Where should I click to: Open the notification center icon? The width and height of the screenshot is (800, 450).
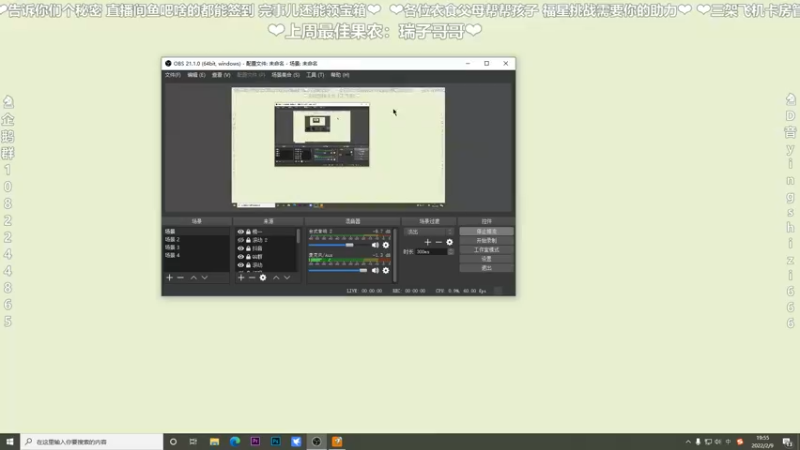[788, 442]
